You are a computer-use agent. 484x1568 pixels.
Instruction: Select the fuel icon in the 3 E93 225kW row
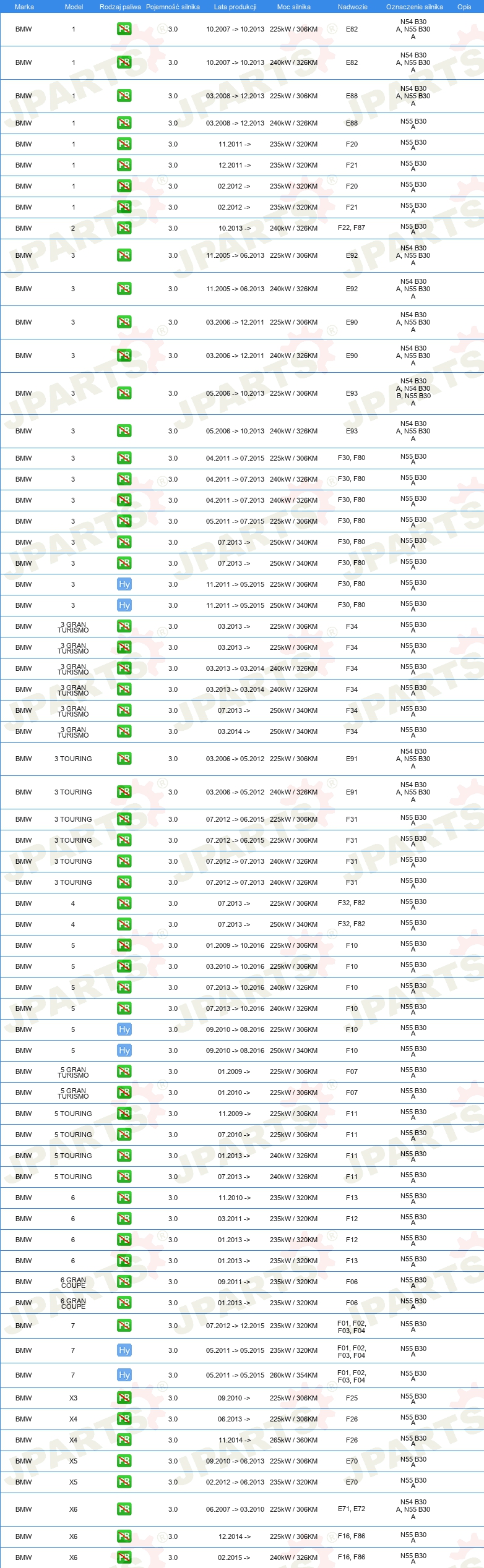[124, 393]
